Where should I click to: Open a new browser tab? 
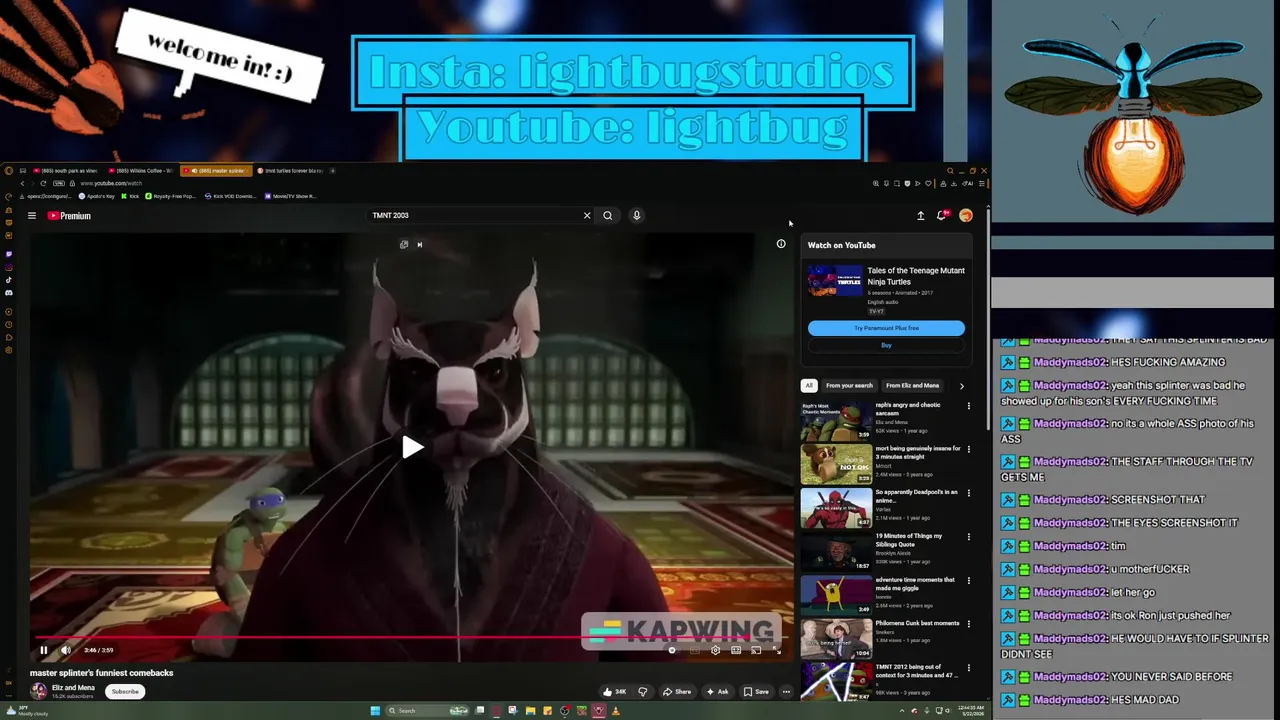333,171
